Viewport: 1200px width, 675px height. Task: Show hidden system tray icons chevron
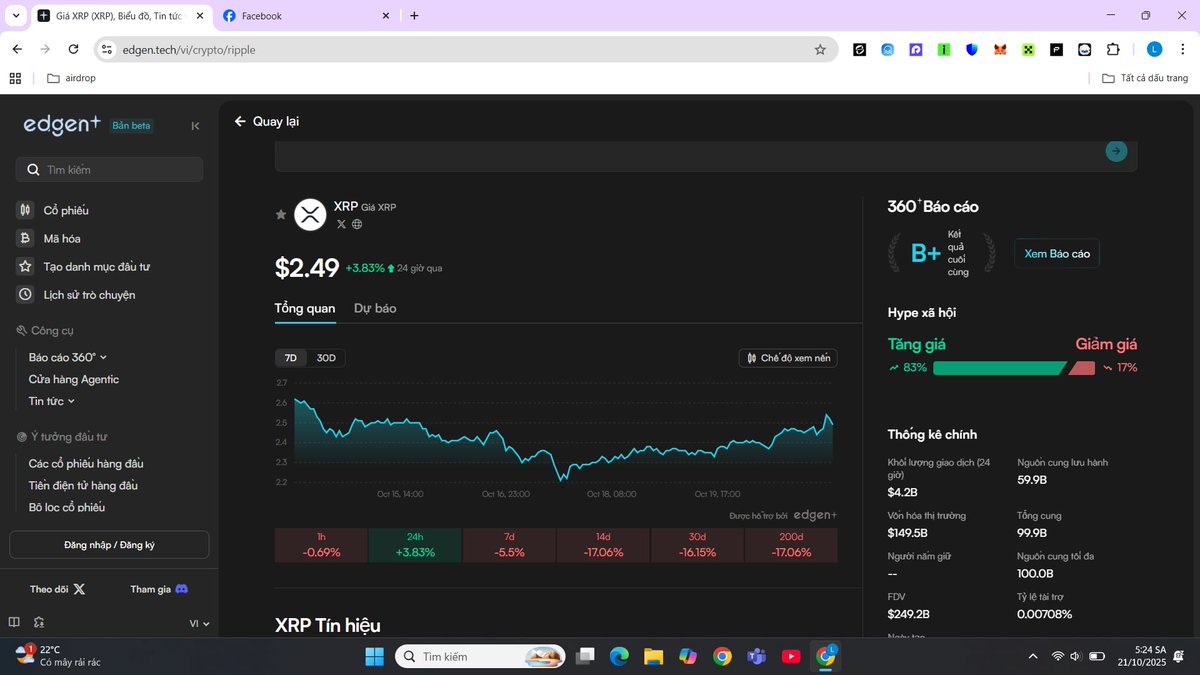coord(1032,656)
